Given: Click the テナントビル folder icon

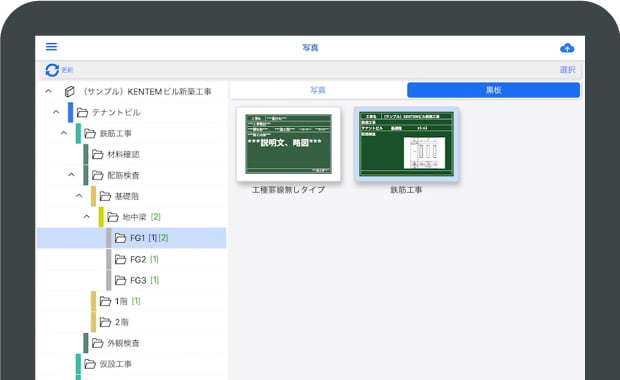Looking at the screenshot, I should (x=82, y=113).
